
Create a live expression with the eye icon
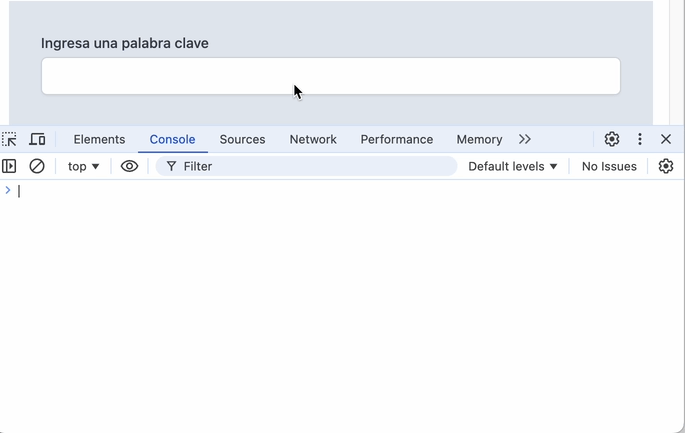(129, 166)
